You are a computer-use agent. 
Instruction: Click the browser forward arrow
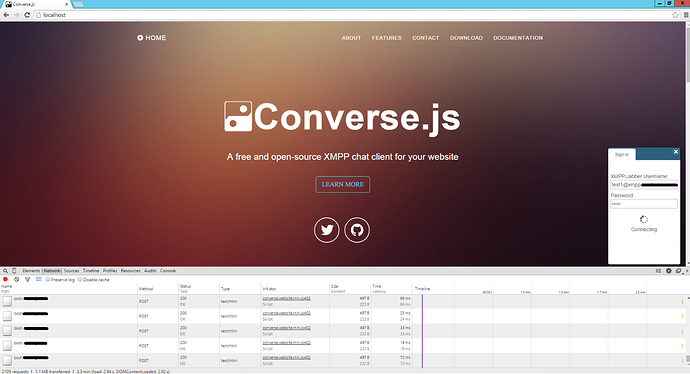pos(16,15)
